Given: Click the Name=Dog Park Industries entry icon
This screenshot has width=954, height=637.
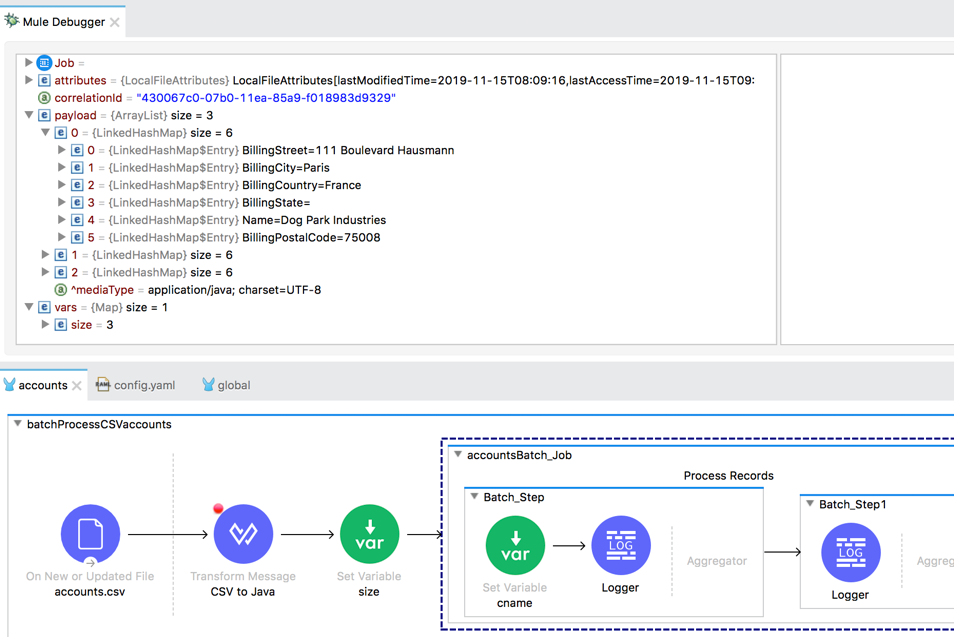Looking at the screenshot, I should tap(77, 220).
